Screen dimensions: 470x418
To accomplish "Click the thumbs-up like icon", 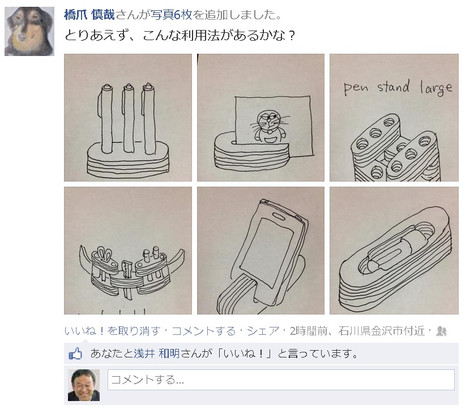I will [75, 354].
